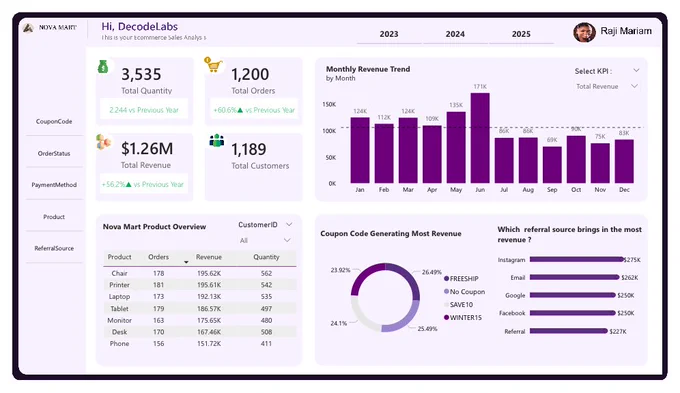Select the Facebook referral bar
The width and height of the screenshot is (680, 393).
pos(572,313)
